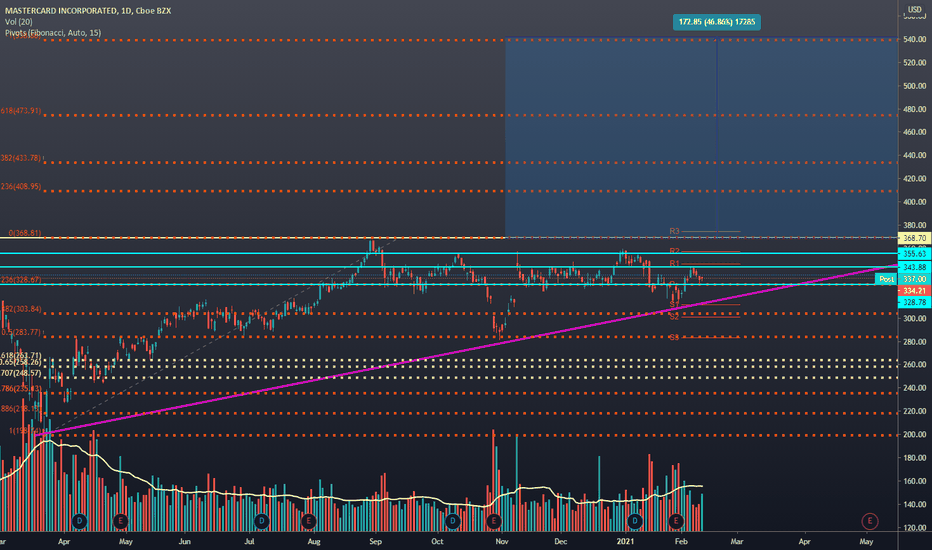Click the 172.85 (46.86%) measurement label
932x550 pixels.
tap(717, 22)
